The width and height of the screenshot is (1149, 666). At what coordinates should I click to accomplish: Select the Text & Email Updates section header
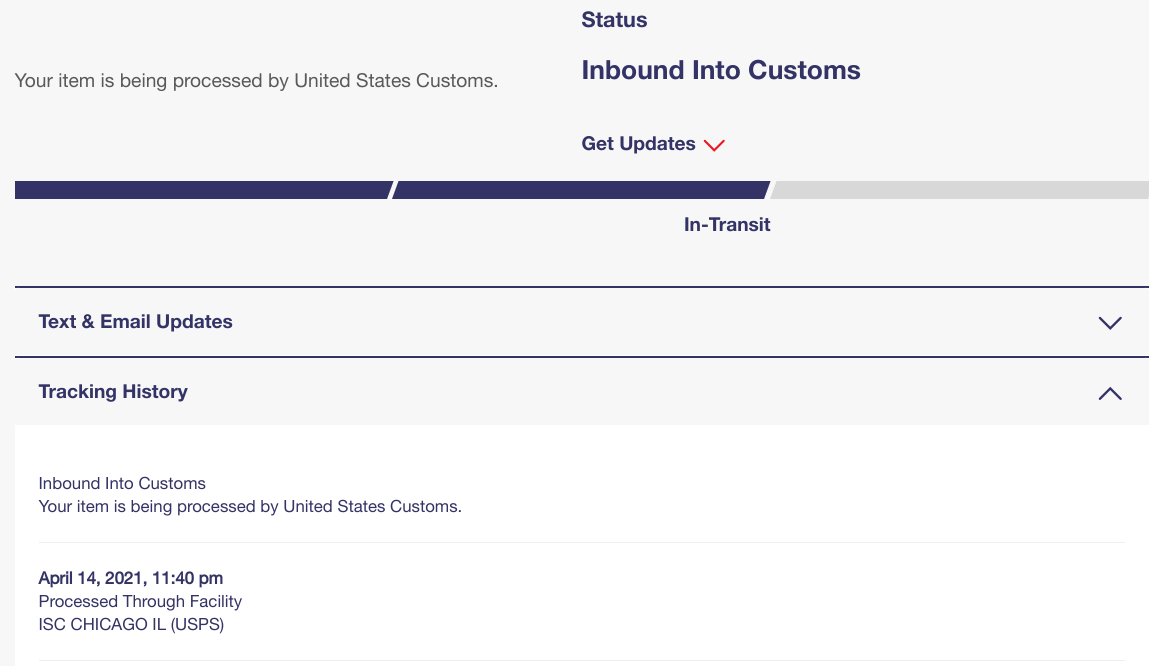(135, 321)
